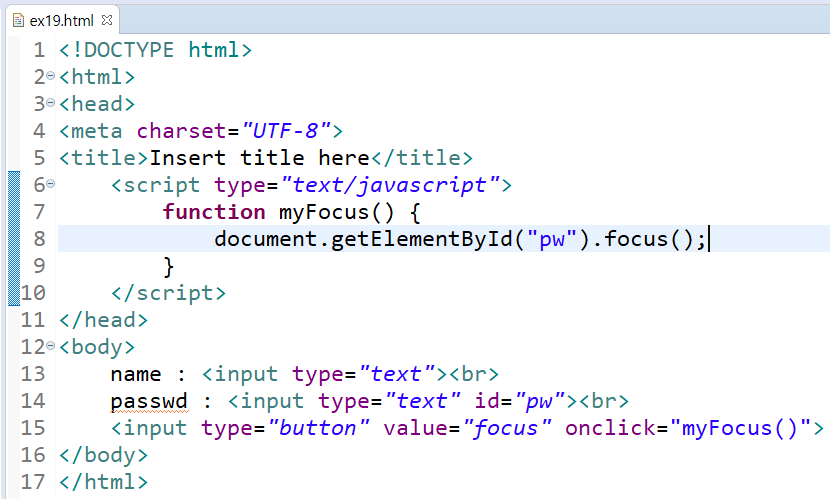830x499 pixels.
Task: Collapse the script block fold on line 6
Action: coord(50,184)
